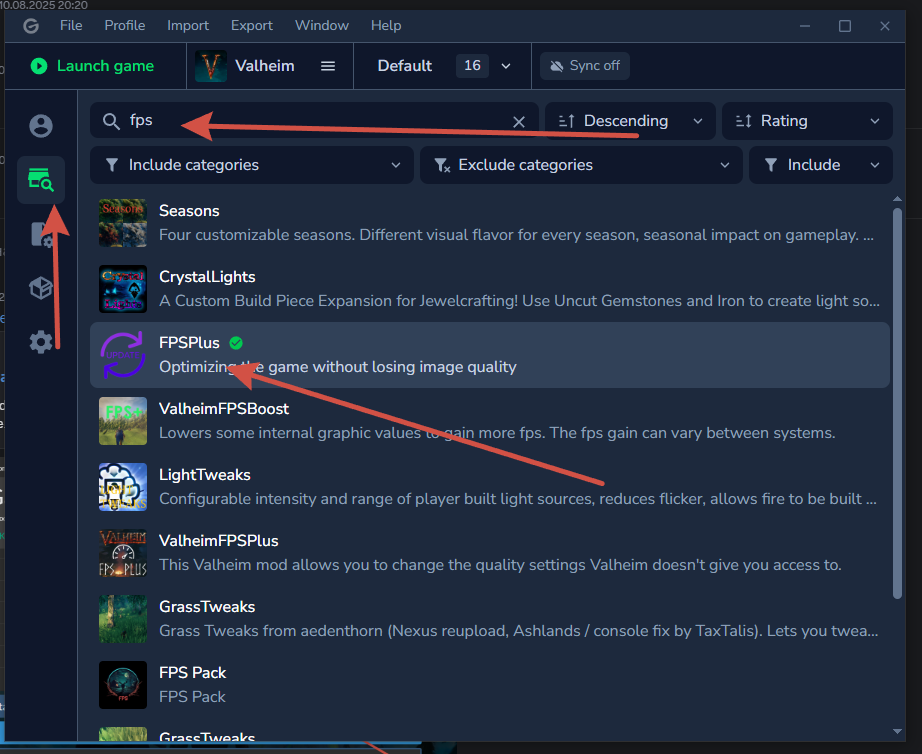Open the Rating sort dropdown
The image size is (922, 754).
[x=807, y=121]
